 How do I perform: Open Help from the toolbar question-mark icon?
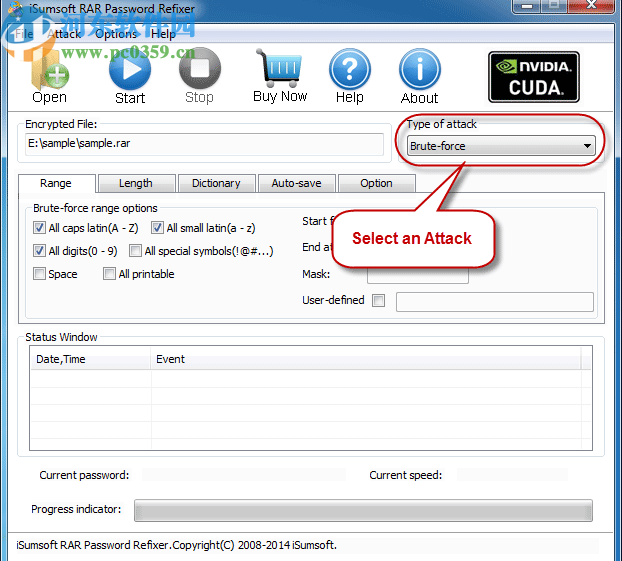click(349, 76)
